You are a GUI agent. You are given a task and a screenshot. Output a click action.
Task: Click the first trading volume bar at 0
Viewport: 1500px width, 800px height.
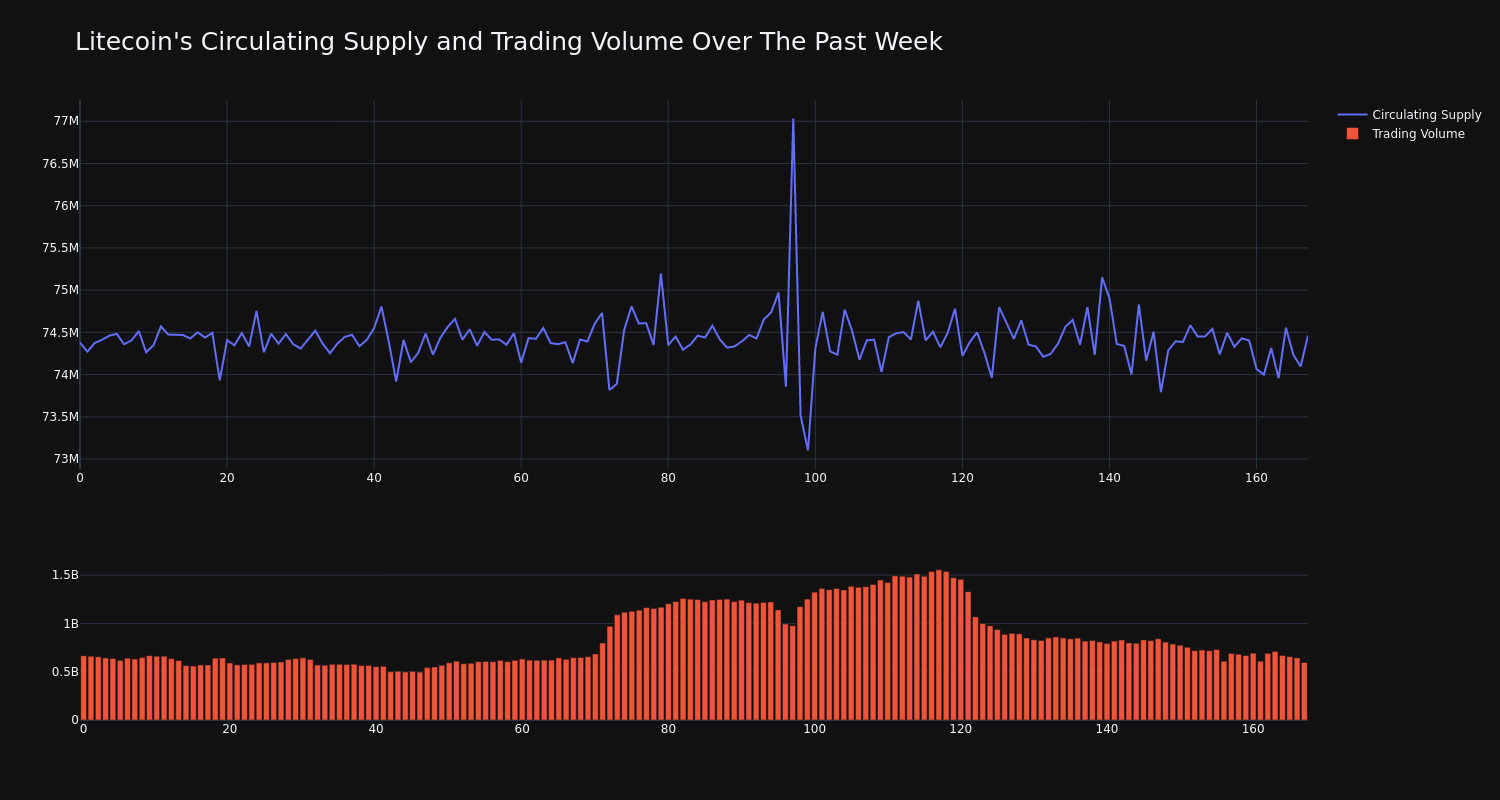pyautogui.click(x=83, y=688)
